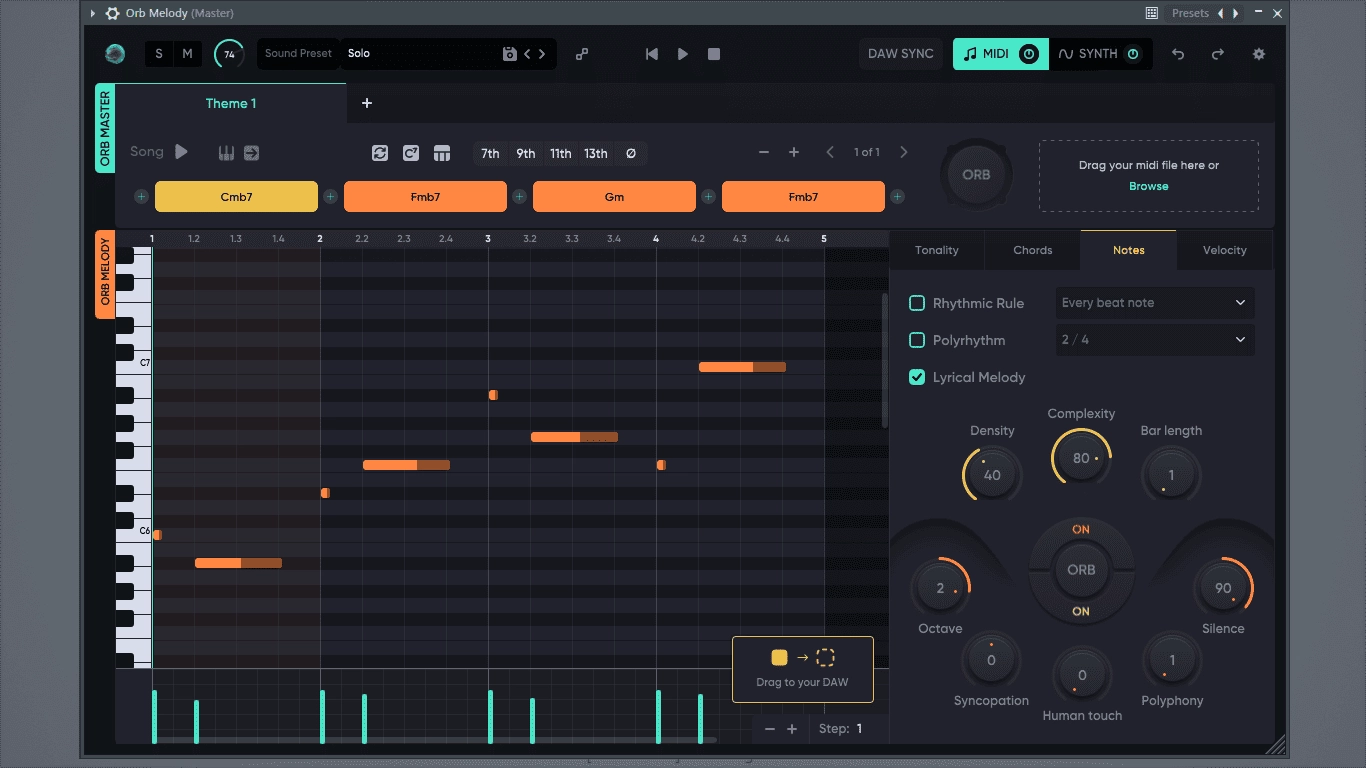Open the 2 / 4 polyrhythm dropdown
1366x768 pixels.
point(1154,340)
